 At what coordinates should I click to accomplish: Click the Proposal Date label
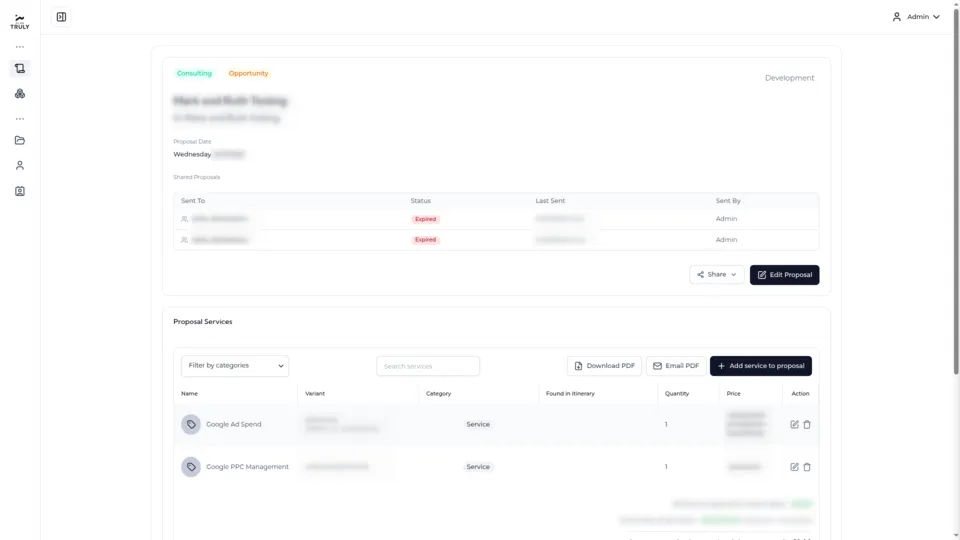192,141
